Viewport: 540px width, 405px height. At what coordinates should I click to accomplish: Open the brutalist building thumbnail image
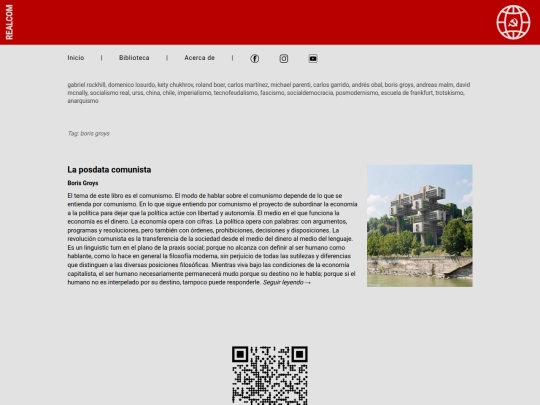click(419, 226)
